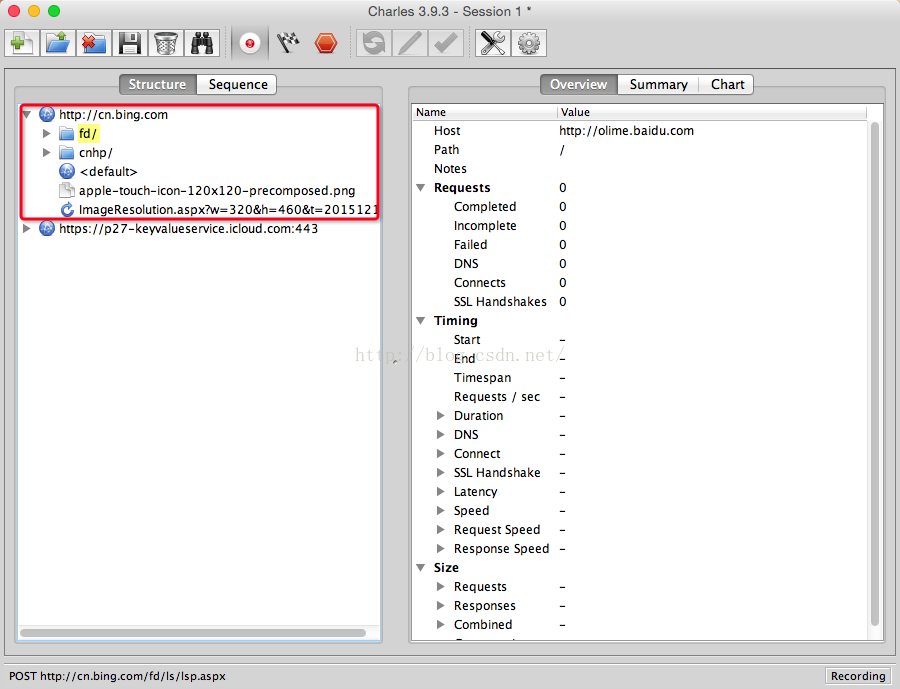Toggle breakpoints with red hexagon icon
Screen dimensions: 900x689
(x=325, y=43)
